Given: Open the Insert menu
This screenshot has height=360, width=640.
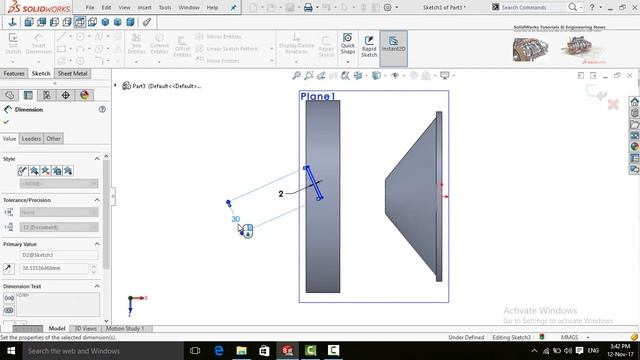Looking at the screenshot, I should (x=144, y=7).
